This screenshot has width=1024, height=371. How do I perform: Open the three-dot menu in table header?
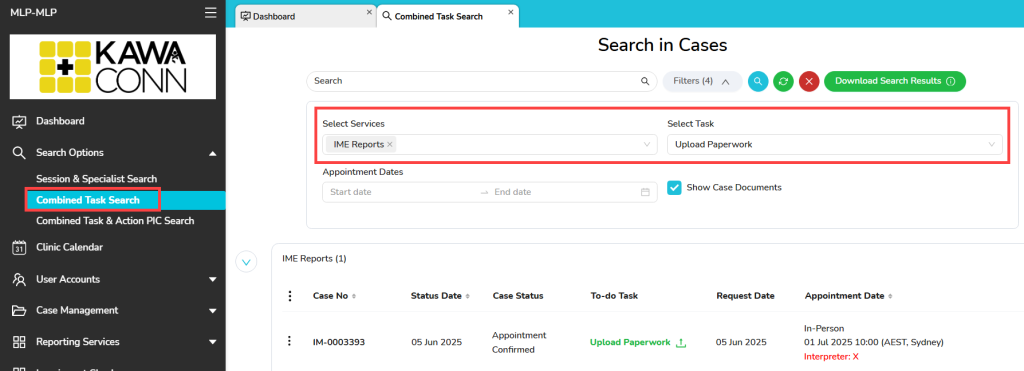click(290, 296)
